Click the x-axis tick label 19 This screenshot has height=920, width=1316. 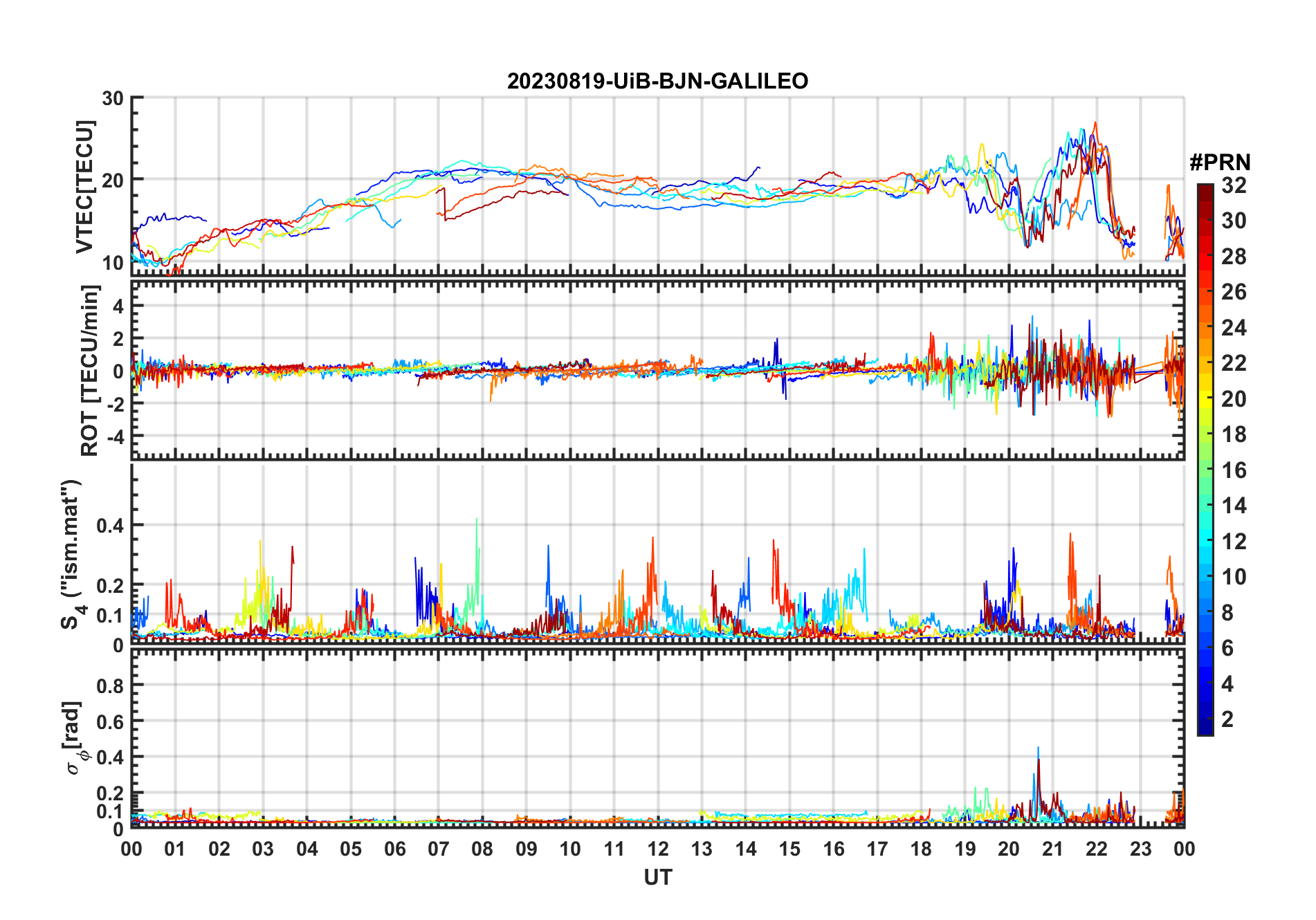click(965, 849)
